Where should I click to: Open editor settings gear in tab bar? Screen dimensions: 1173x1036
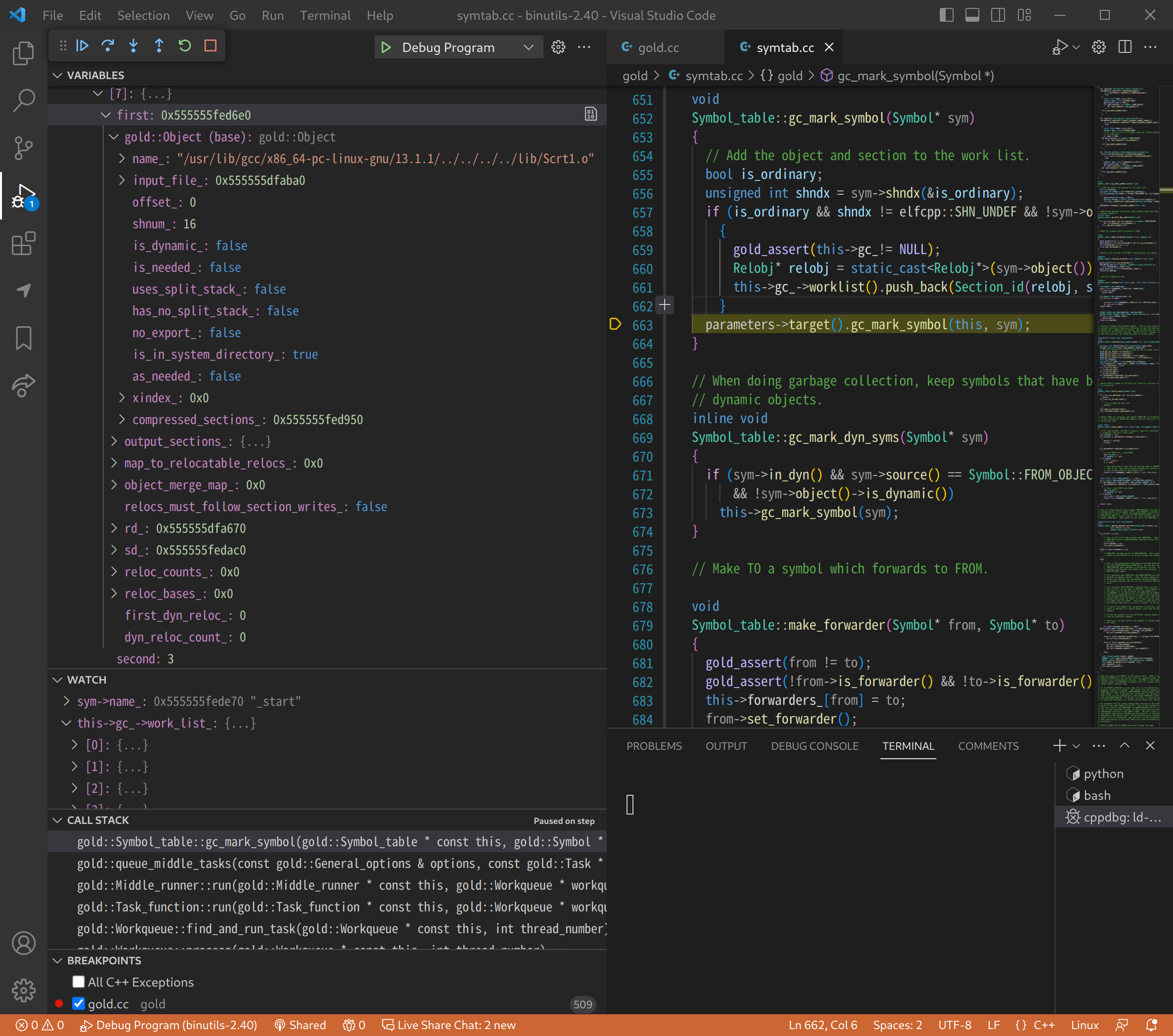tap(1098, 47)
